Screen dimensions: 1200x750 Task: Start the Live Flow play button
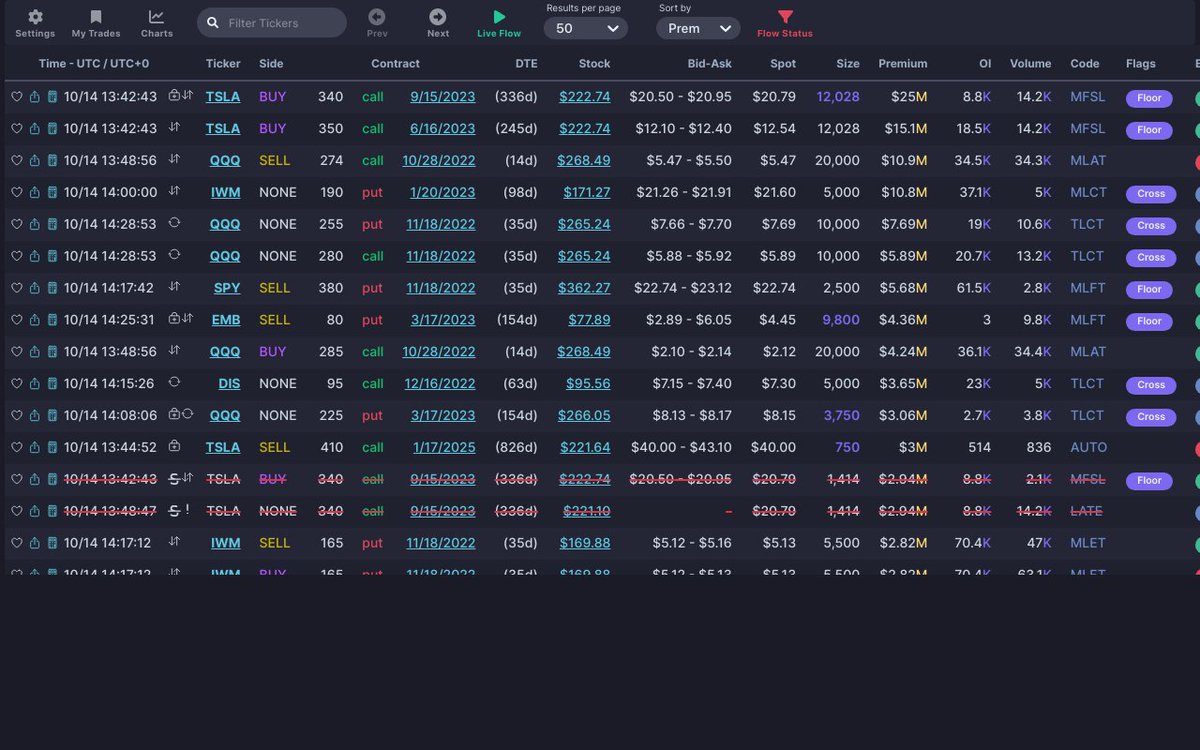pyautogui.click(x=499, y=23)
